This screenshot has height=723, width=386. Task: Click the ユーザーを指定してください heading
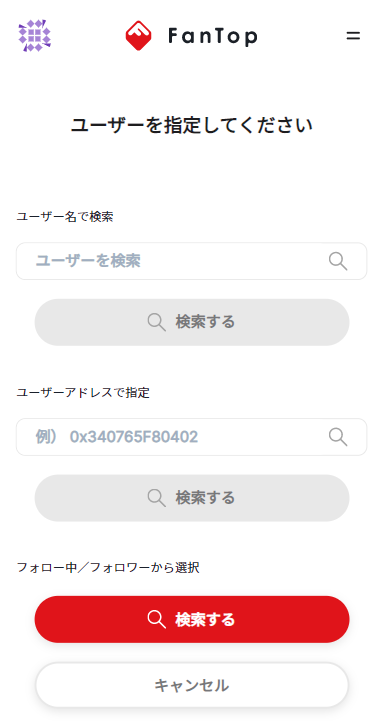pos(192,125)
